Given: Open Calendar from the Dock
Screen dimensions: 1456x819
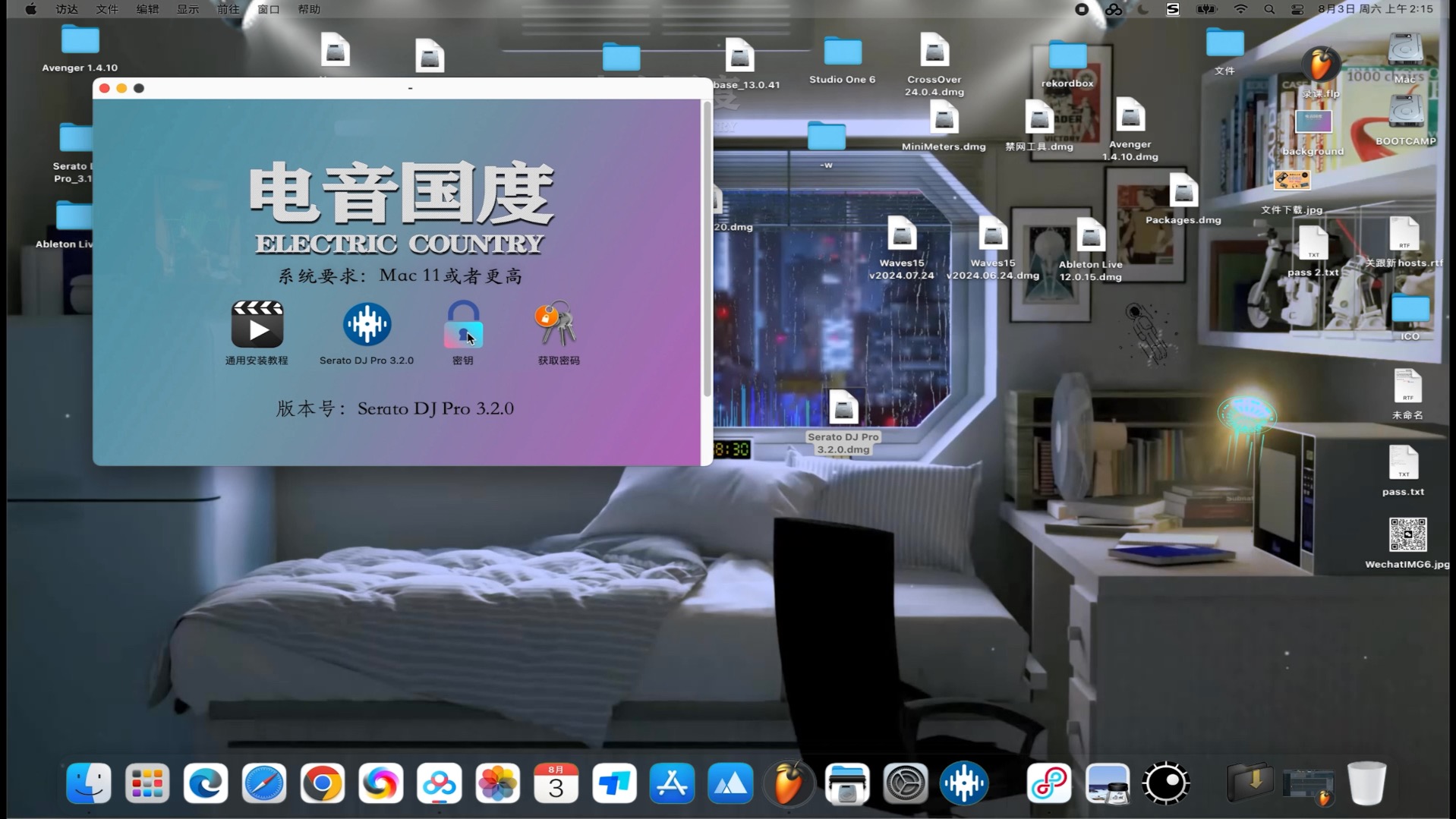Looking at the screenshot, I should [x=556, y=783].
